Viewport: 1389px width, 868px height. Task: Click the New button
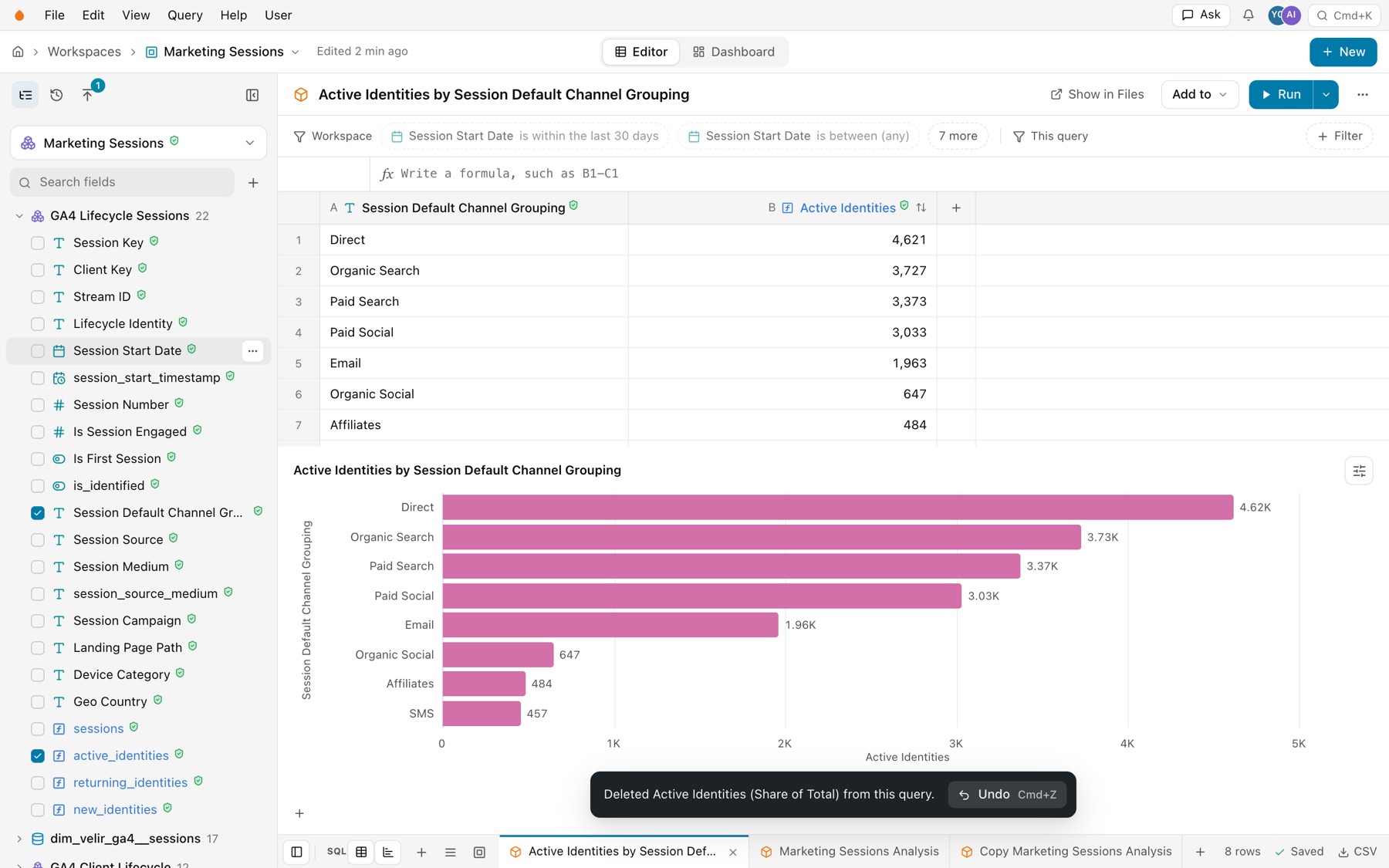(x=1343, y=52)
